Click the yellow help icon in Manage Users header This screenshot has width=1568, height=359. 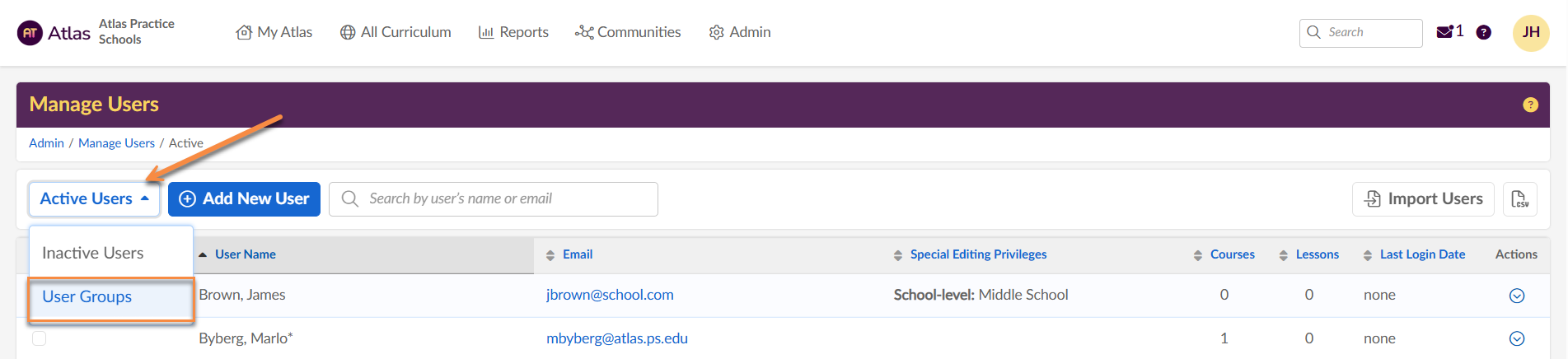[1530, 105]
